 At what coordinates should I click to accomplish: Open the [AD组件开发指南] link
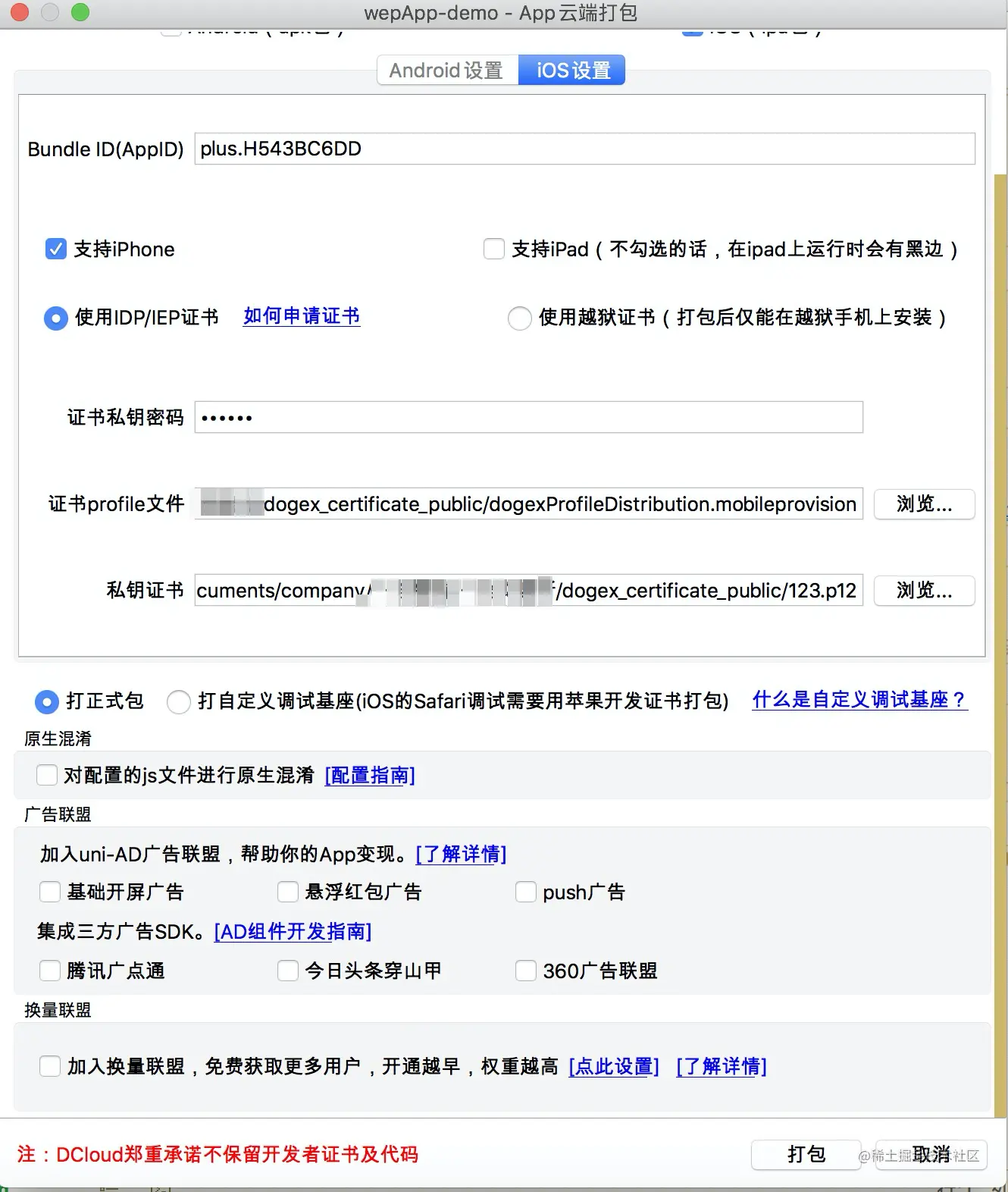point(293,931)
